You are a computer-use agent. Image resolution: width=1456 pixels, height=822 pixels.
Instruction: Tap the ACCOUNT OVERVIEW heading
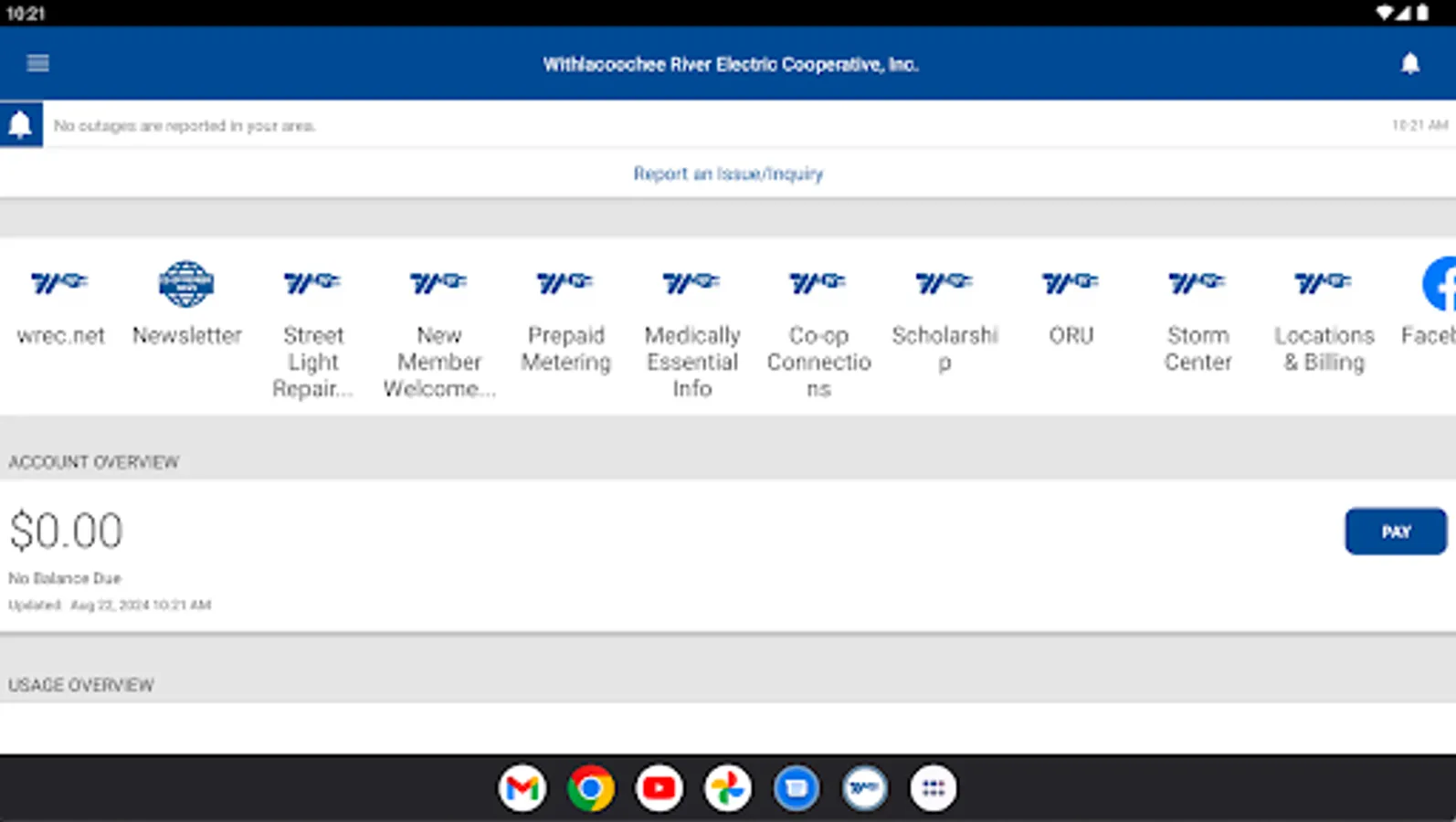tap(94, 462)
